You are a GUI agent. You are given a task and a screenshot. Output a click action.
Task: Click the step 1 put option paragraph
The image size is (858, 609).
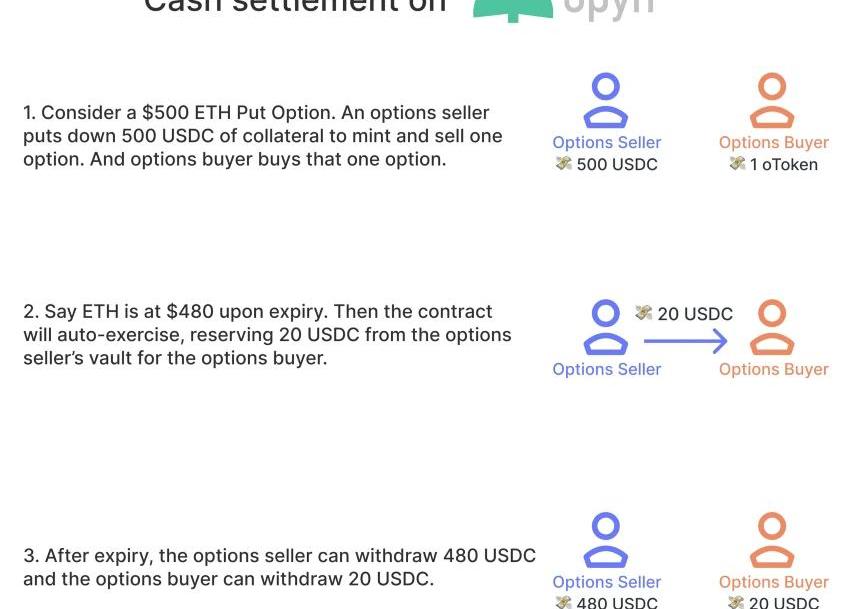click(x=263, y=136)
